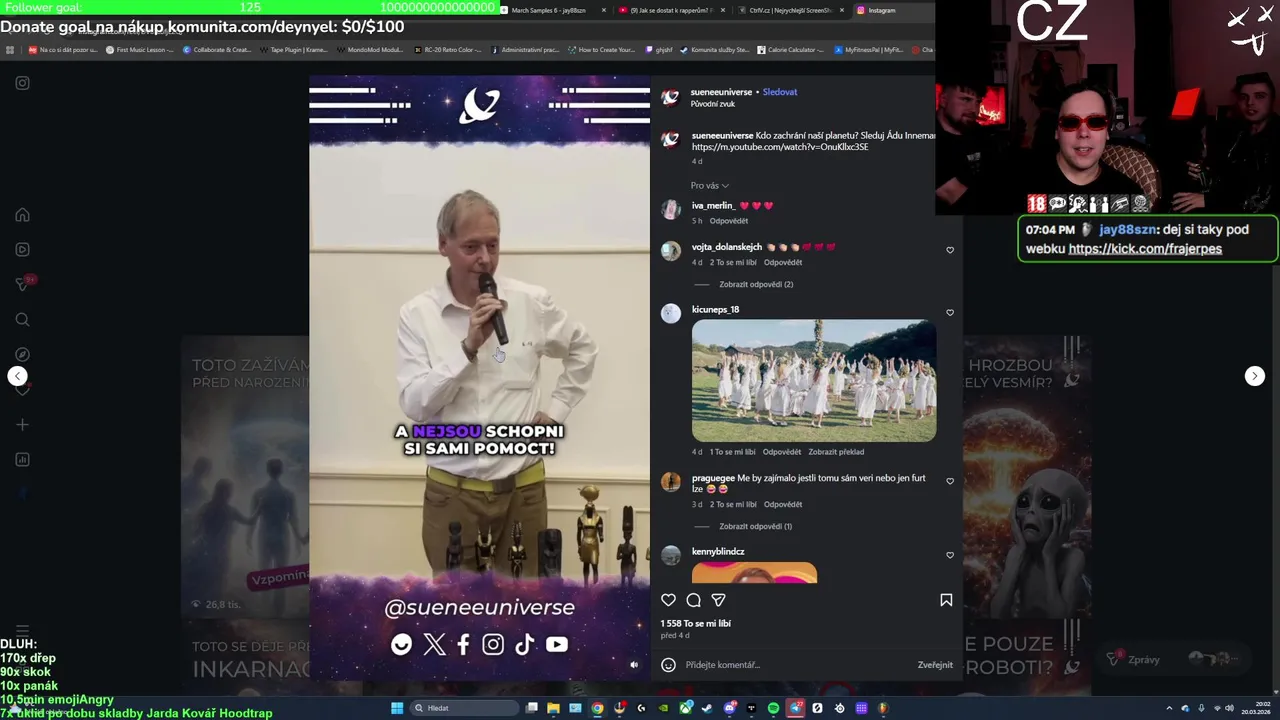This screenshot has width=1280, height=720.
Task: Like praguegee's comment
Action: coord(950,481)
